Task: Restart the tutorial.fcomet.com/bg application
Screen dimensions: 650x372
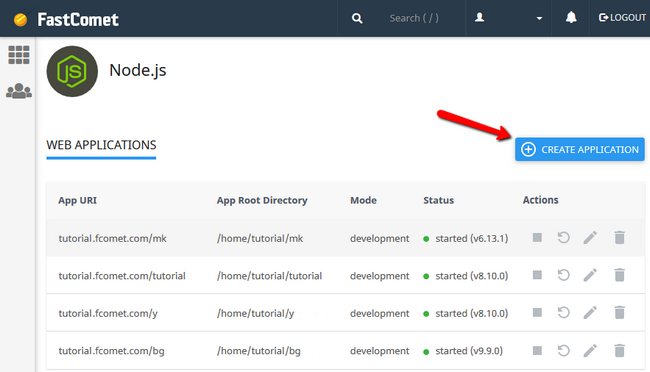Action: [563, 350]
